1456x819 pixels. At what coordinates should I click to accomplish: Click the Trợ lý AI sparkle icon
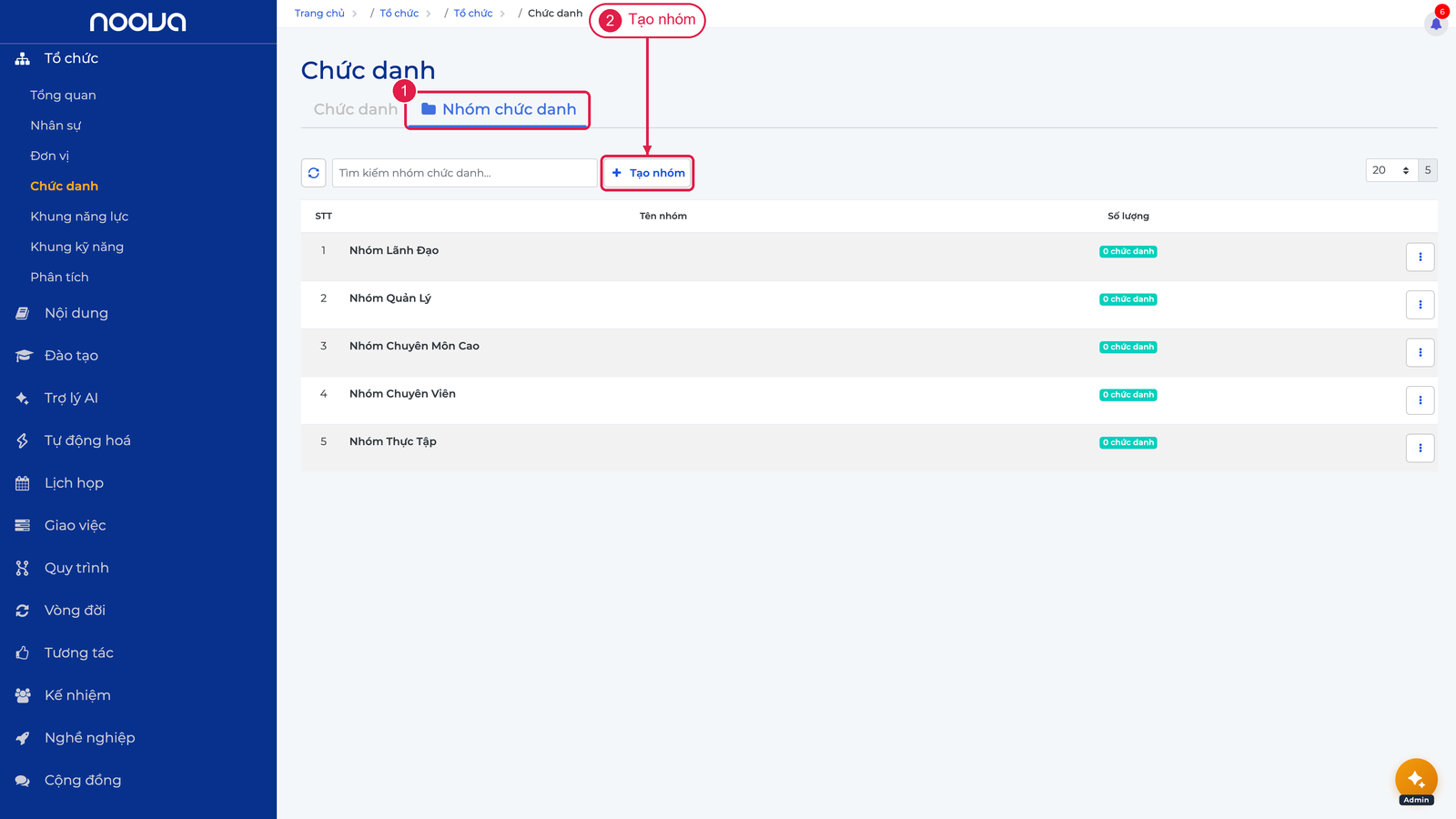23,398
